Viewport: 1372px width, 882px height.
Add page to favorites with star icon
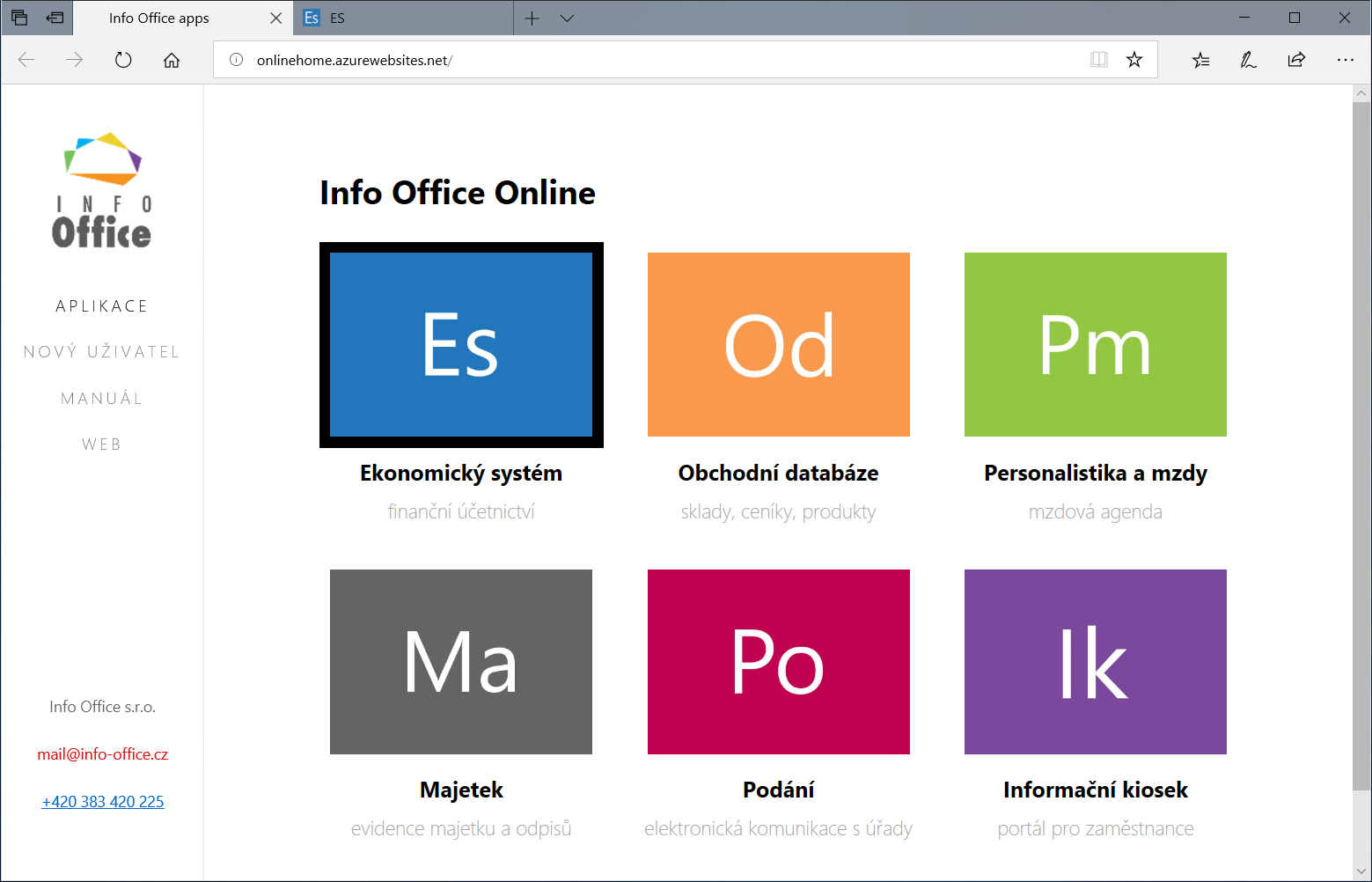tap(1134, 60)
